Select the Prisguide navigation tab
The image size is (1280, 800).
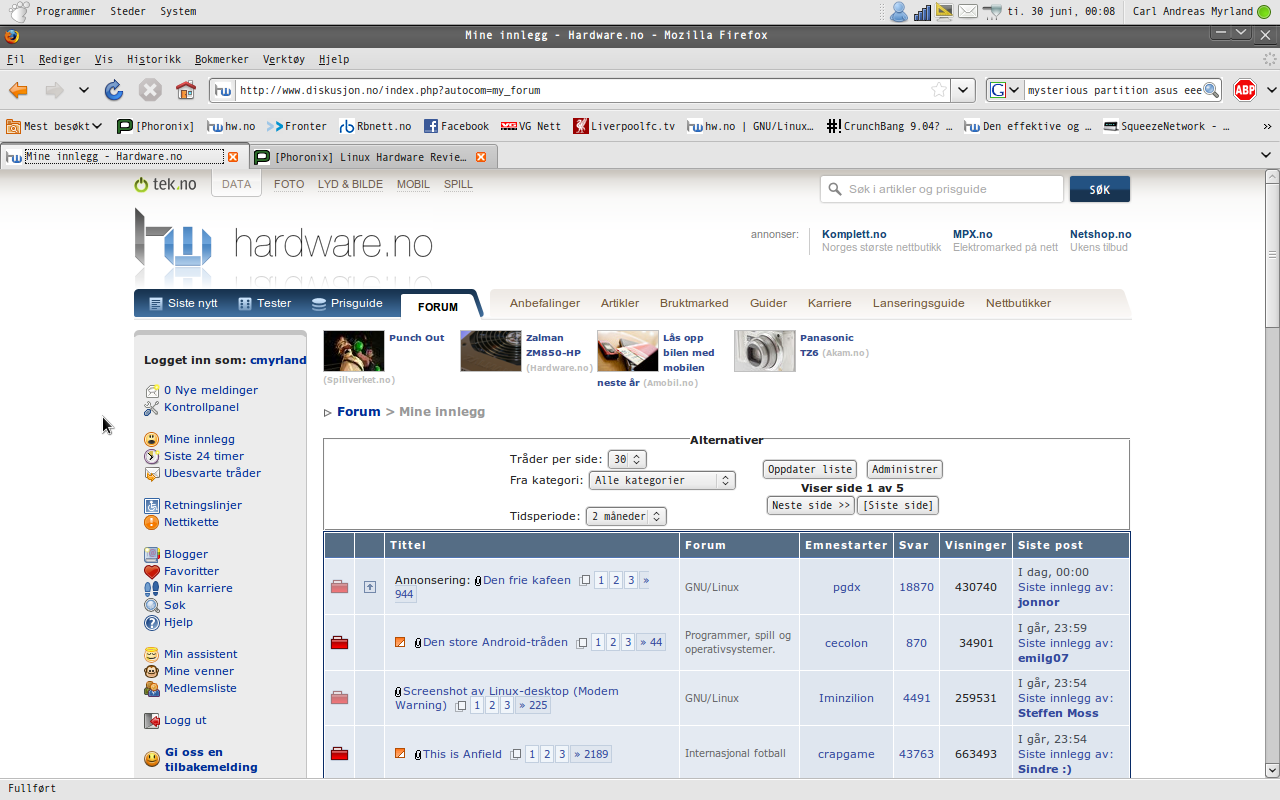[x=347, y=303]
